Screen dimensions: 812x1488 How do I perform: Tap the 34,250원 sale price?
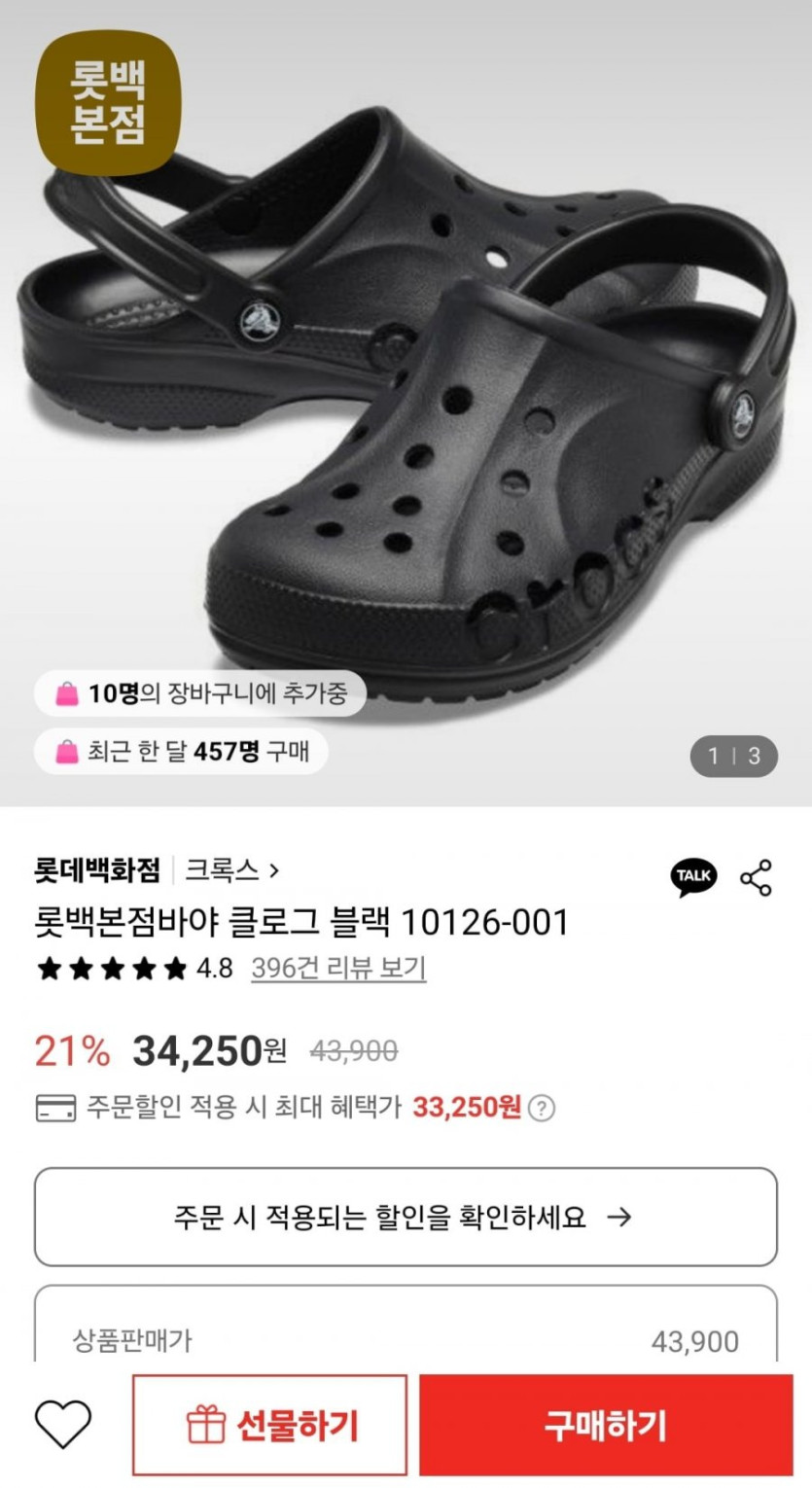coord(209,1050)
